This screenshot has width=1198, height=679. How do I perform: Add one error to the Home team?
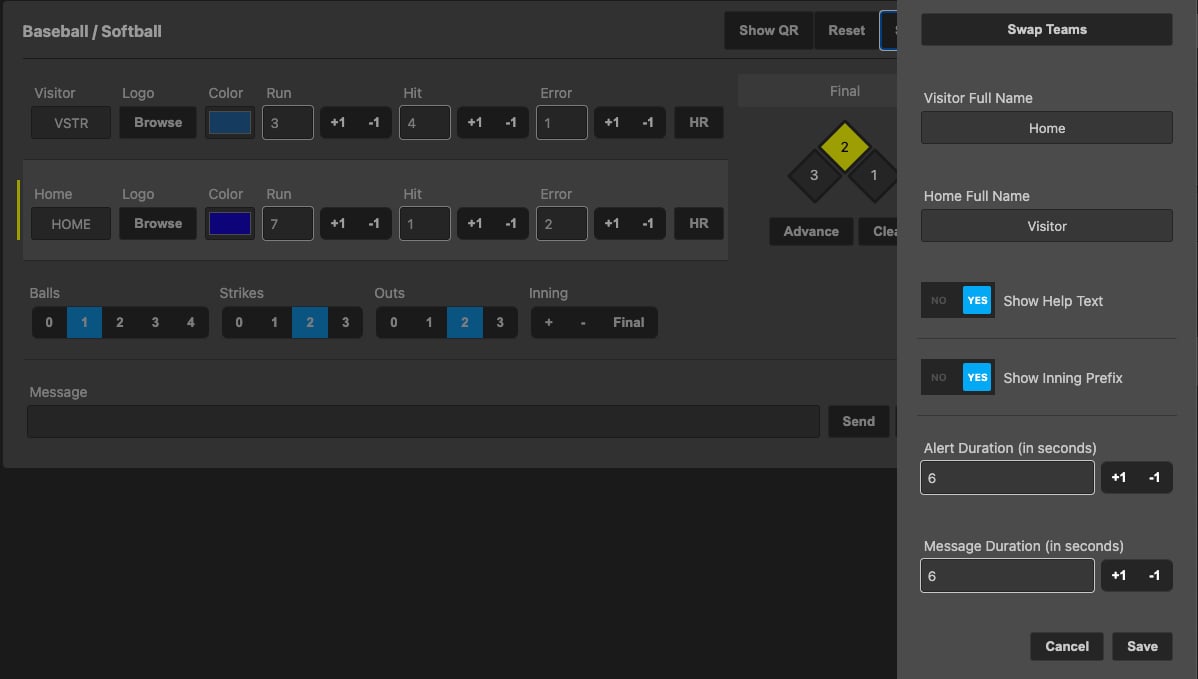[612, 224]
